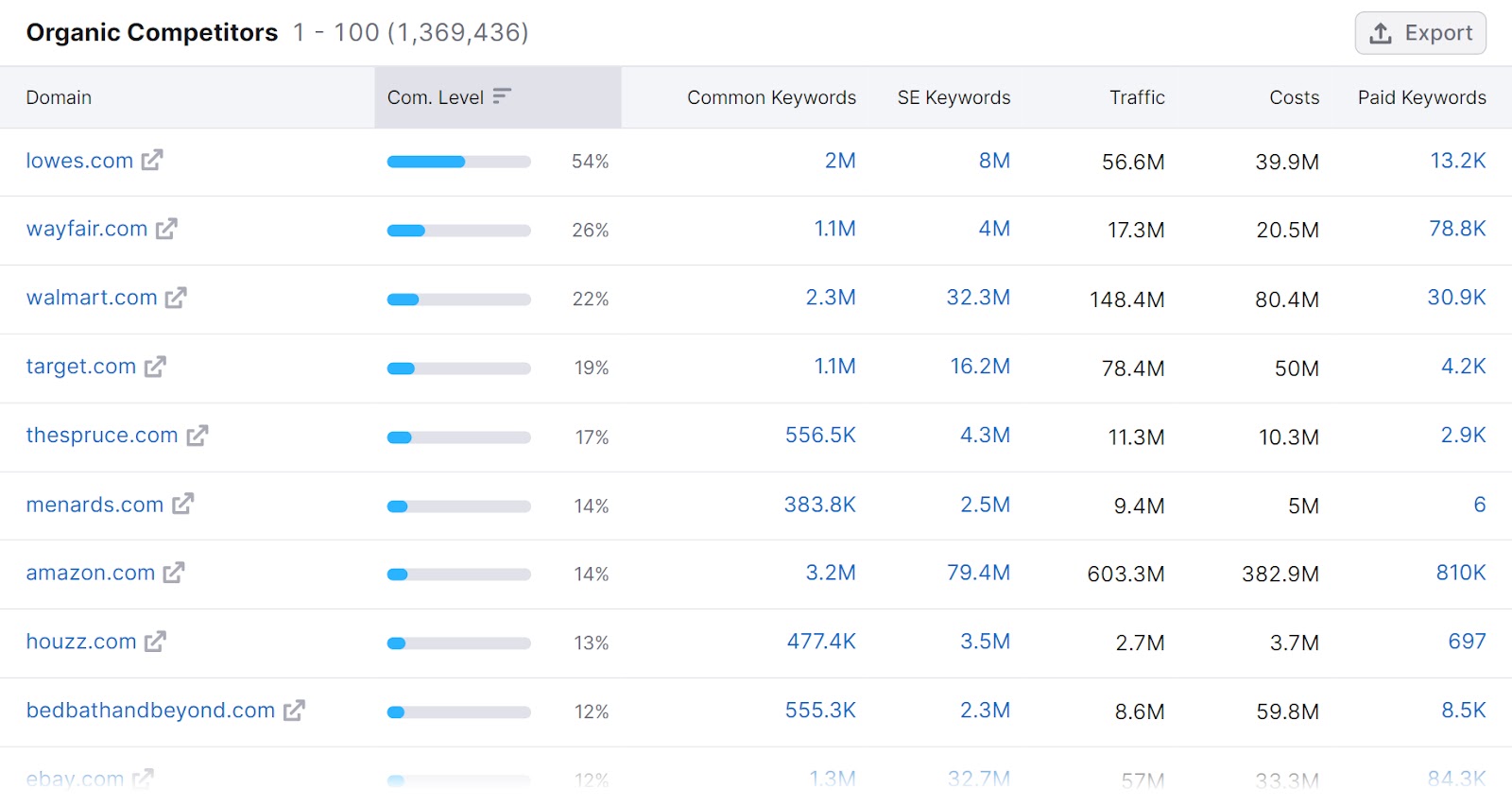This screenshot has width=1512, height=806.
Task: Click amazon.com common keywords 3.2M
Action: coord(831,573)
